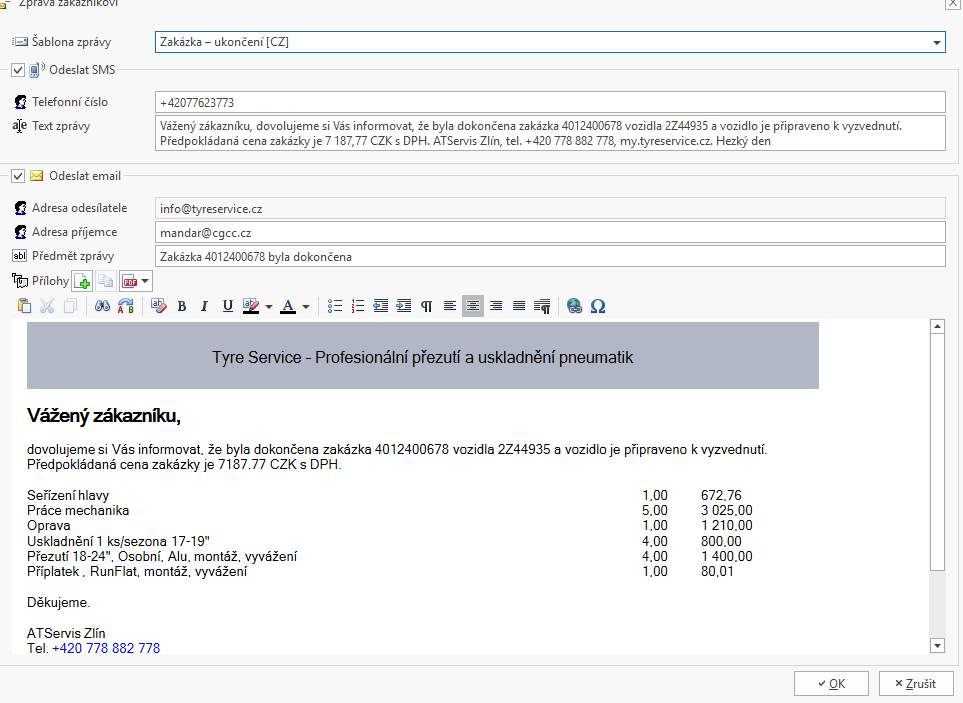The width and height of the screenshot is (963, 703).
Task: Click the Děkujeme text
Action: click(58, 603)
